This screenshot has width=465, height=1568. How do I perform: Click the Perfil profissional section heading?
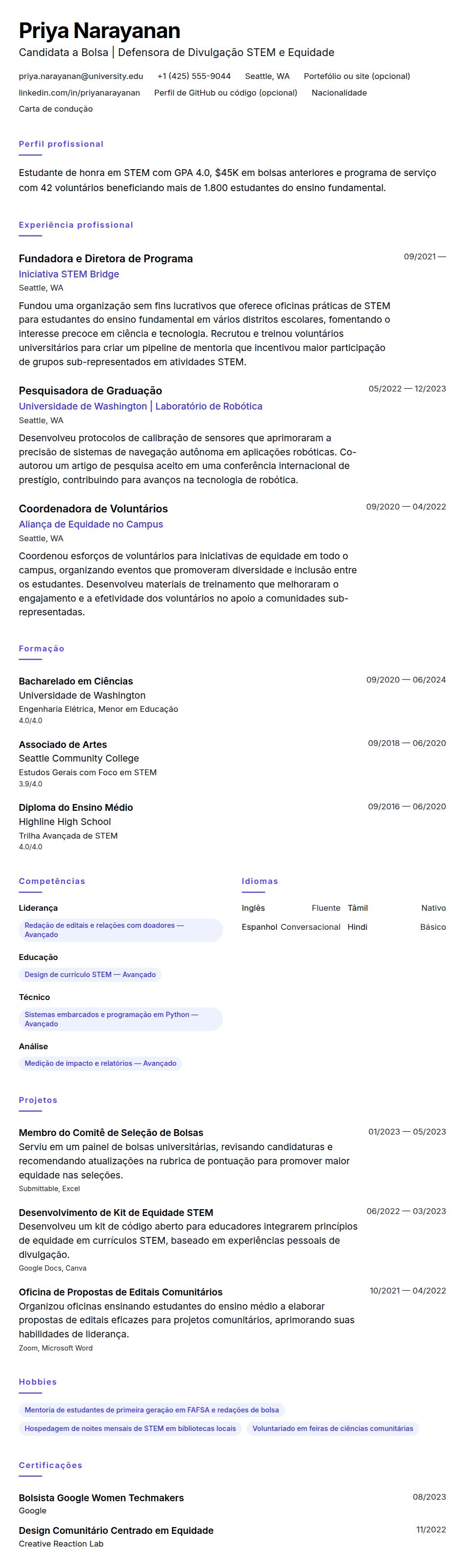click(x=61, y=144)
